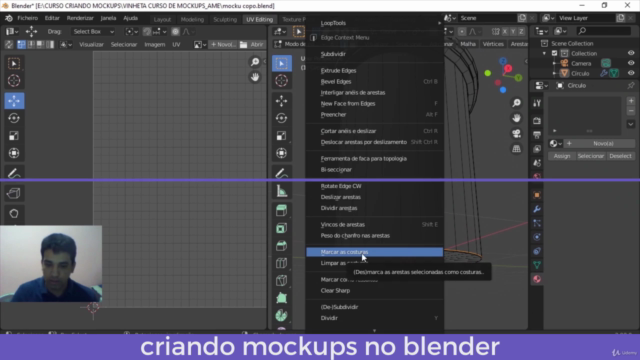Click UV editor pan hand icon
Image resolution: width=640 pixels, height=360 pixels.
255,77
